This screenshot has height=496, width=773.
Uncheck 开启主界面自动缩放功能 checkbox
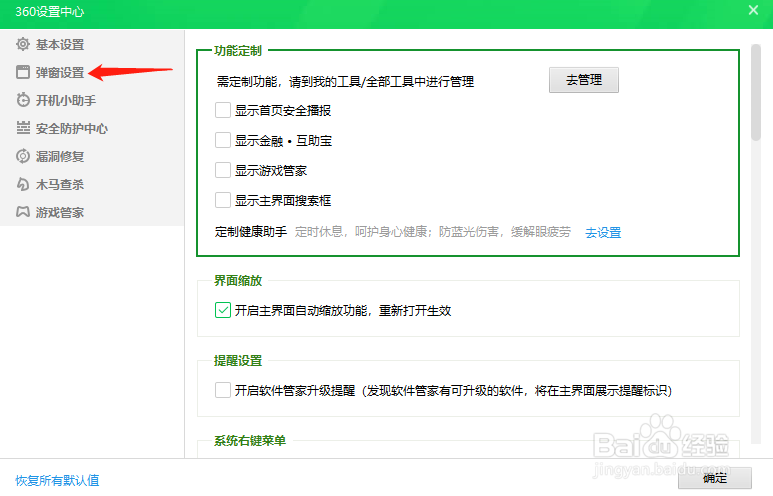[x=223, y=311]
